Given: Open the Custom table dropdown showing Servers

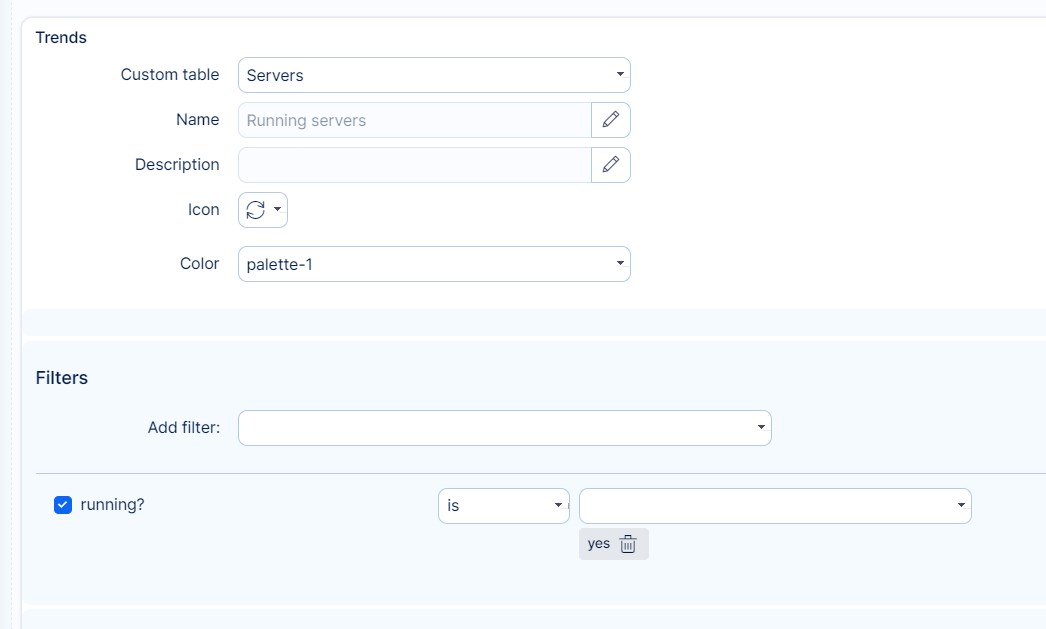Looking at the screenshot, I should click(x=434, y=75).
